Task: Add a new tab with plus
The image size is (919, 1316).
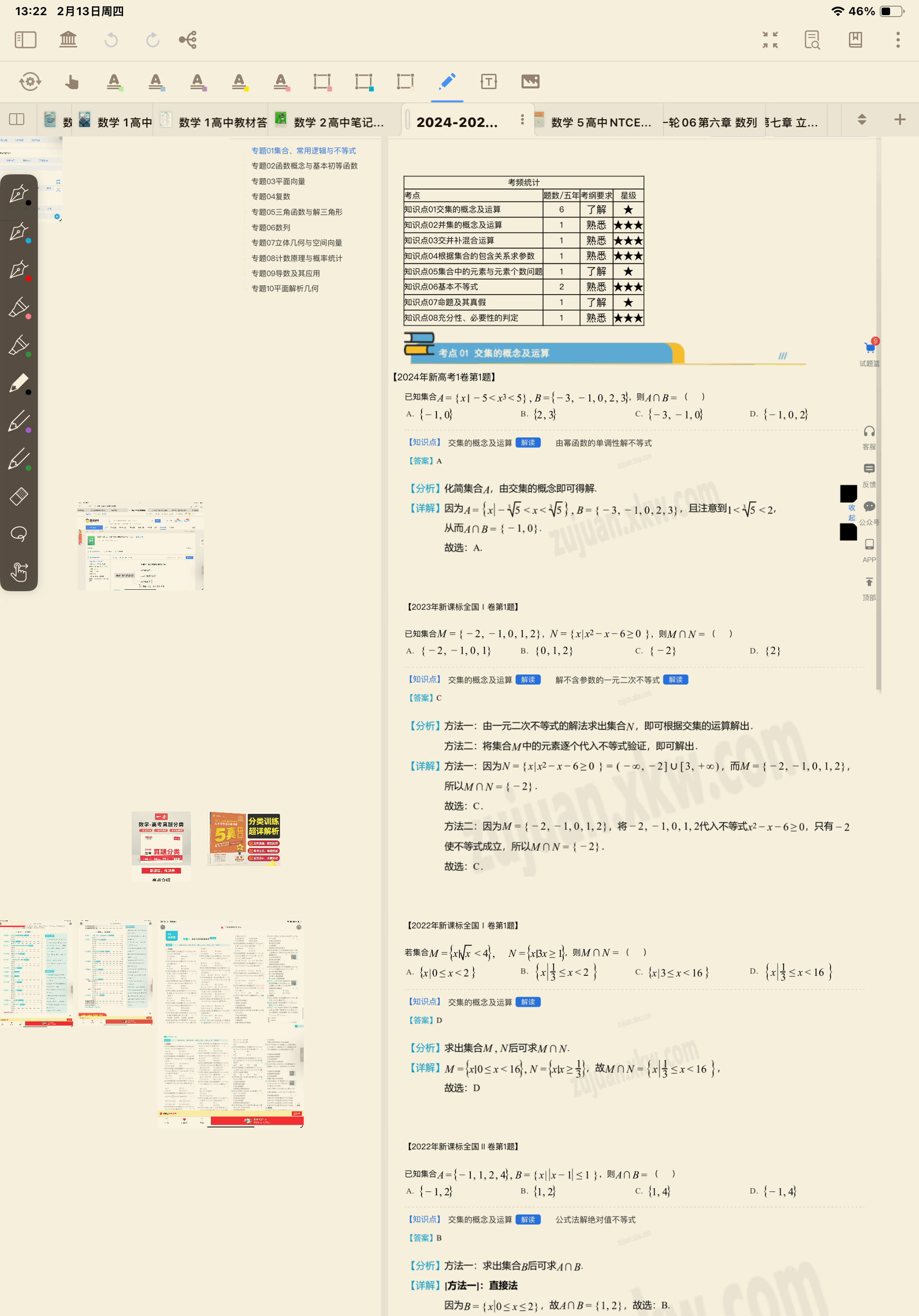Action: 900,119
